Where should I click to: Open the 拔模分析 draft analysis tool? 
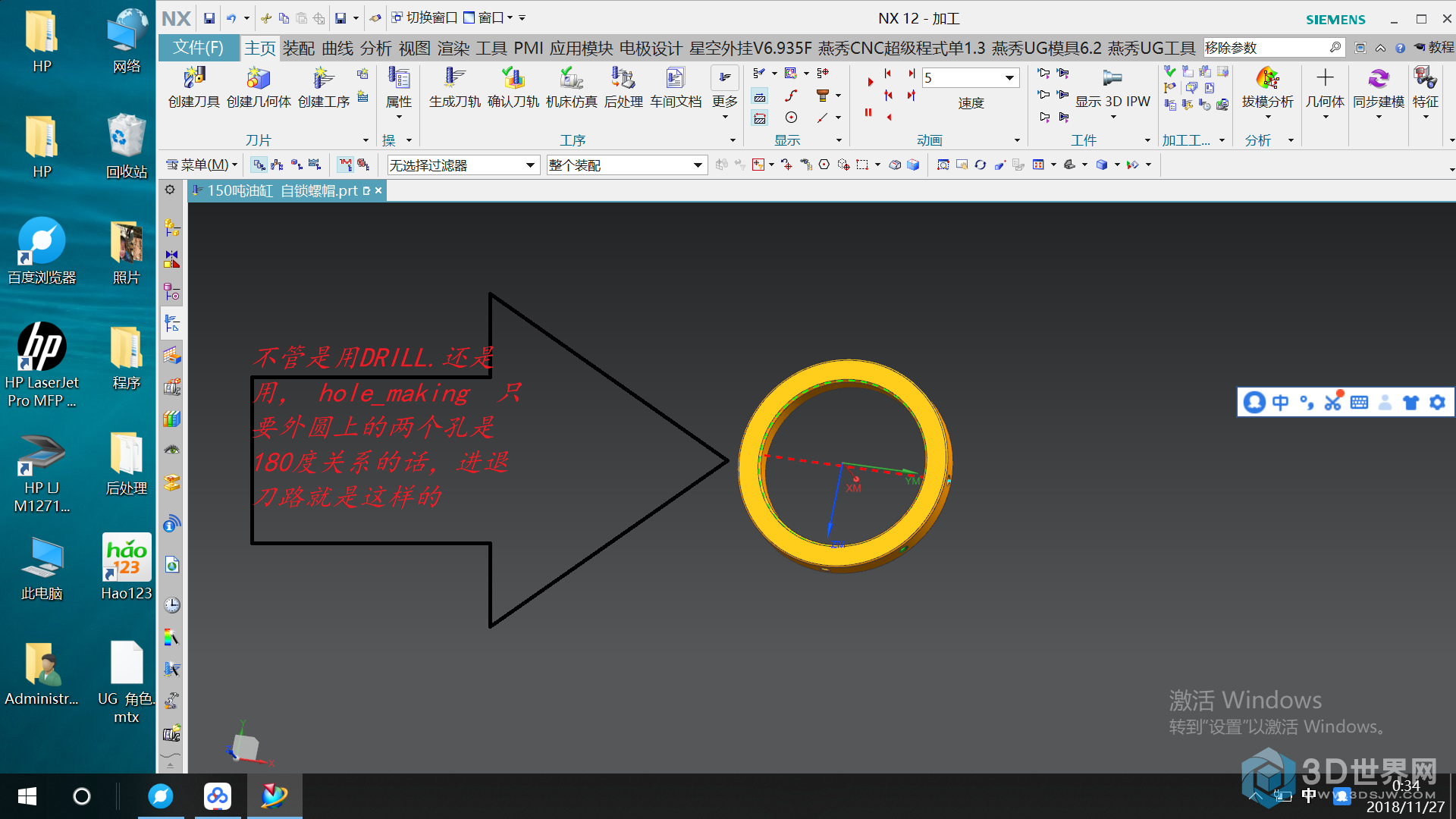point(1267,86)
